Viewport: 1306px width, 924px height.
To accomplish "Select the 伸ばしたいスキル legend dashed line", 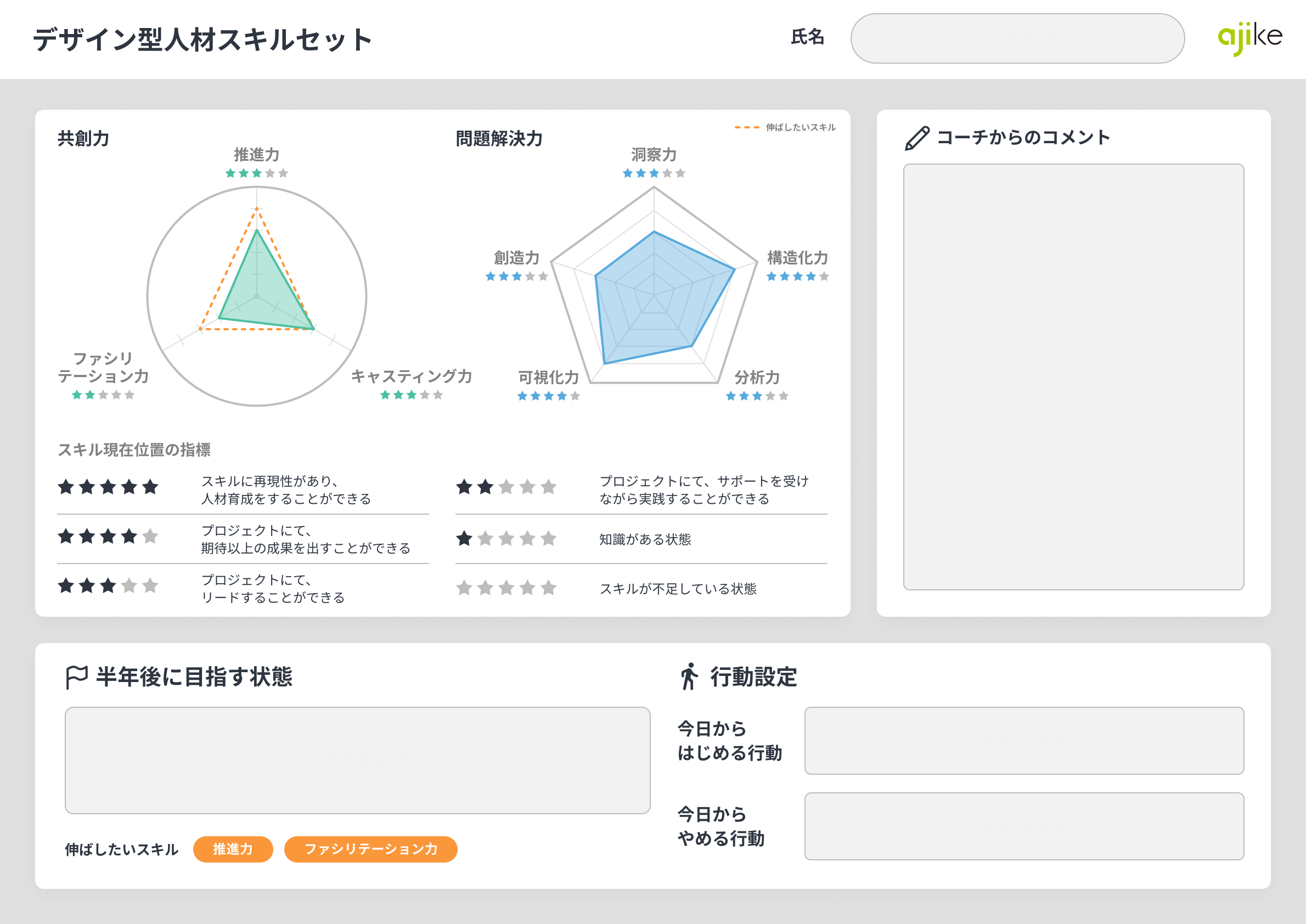I will [746, 128].
